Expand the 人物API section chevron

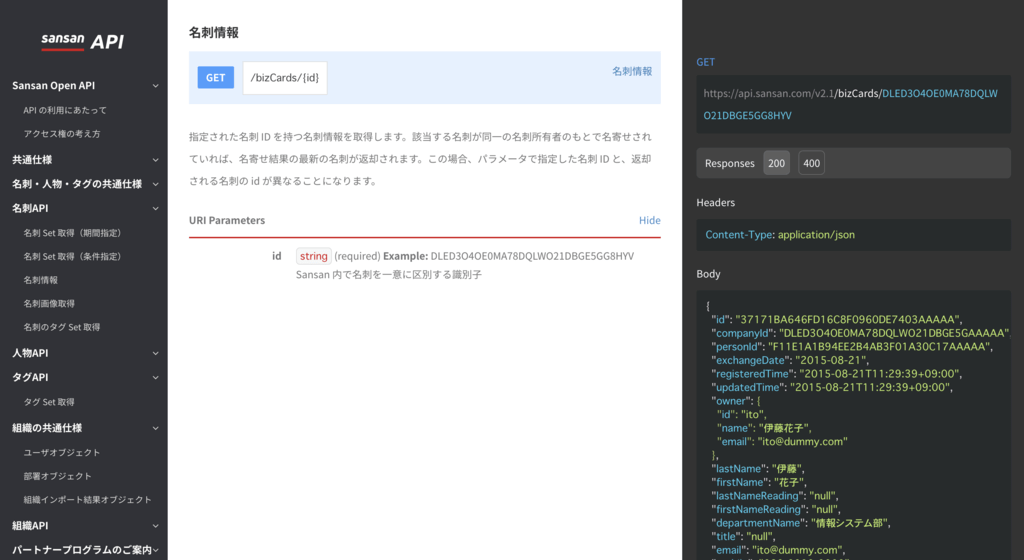[155, 354]
